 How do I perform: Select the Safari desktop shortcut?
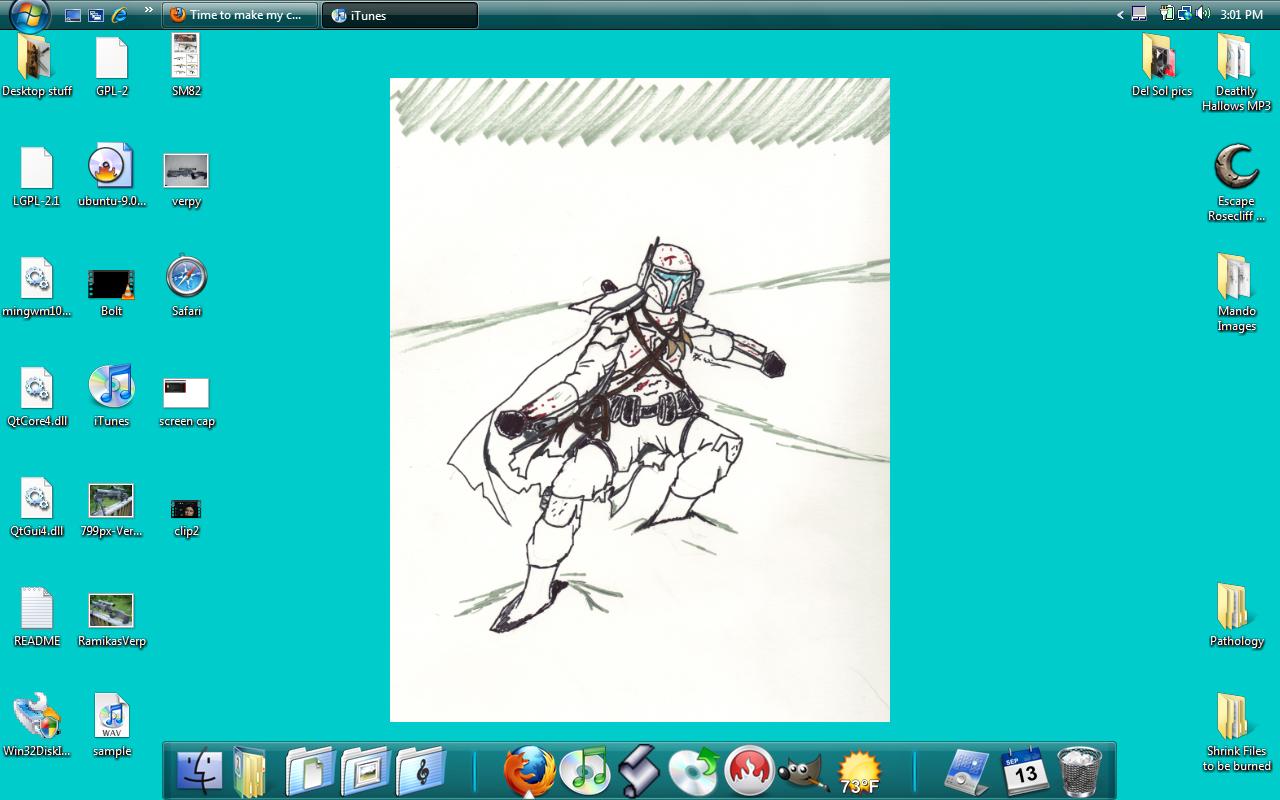(186, 287)
